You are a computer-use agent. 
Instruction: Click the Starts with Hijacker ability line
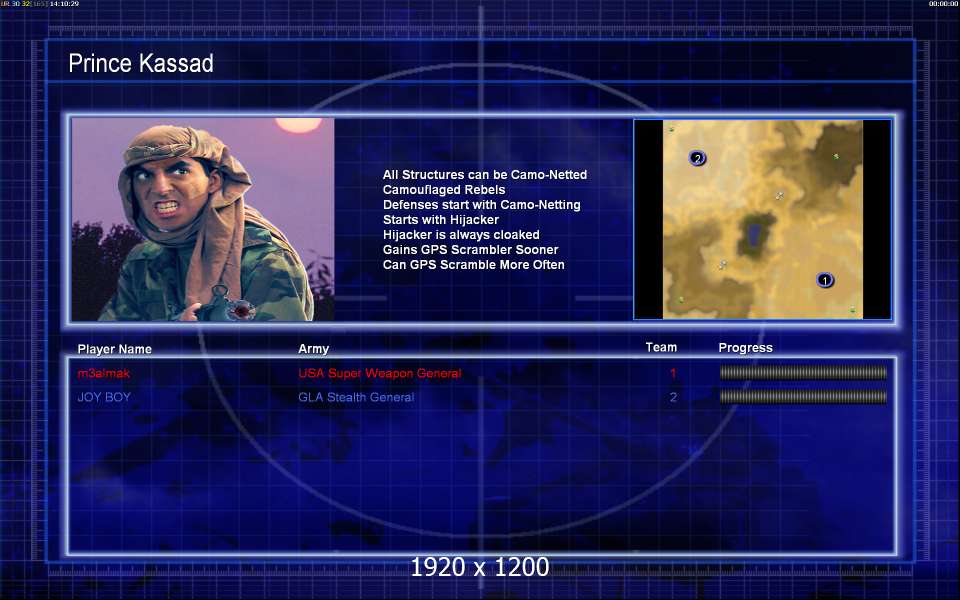point(441,220)
